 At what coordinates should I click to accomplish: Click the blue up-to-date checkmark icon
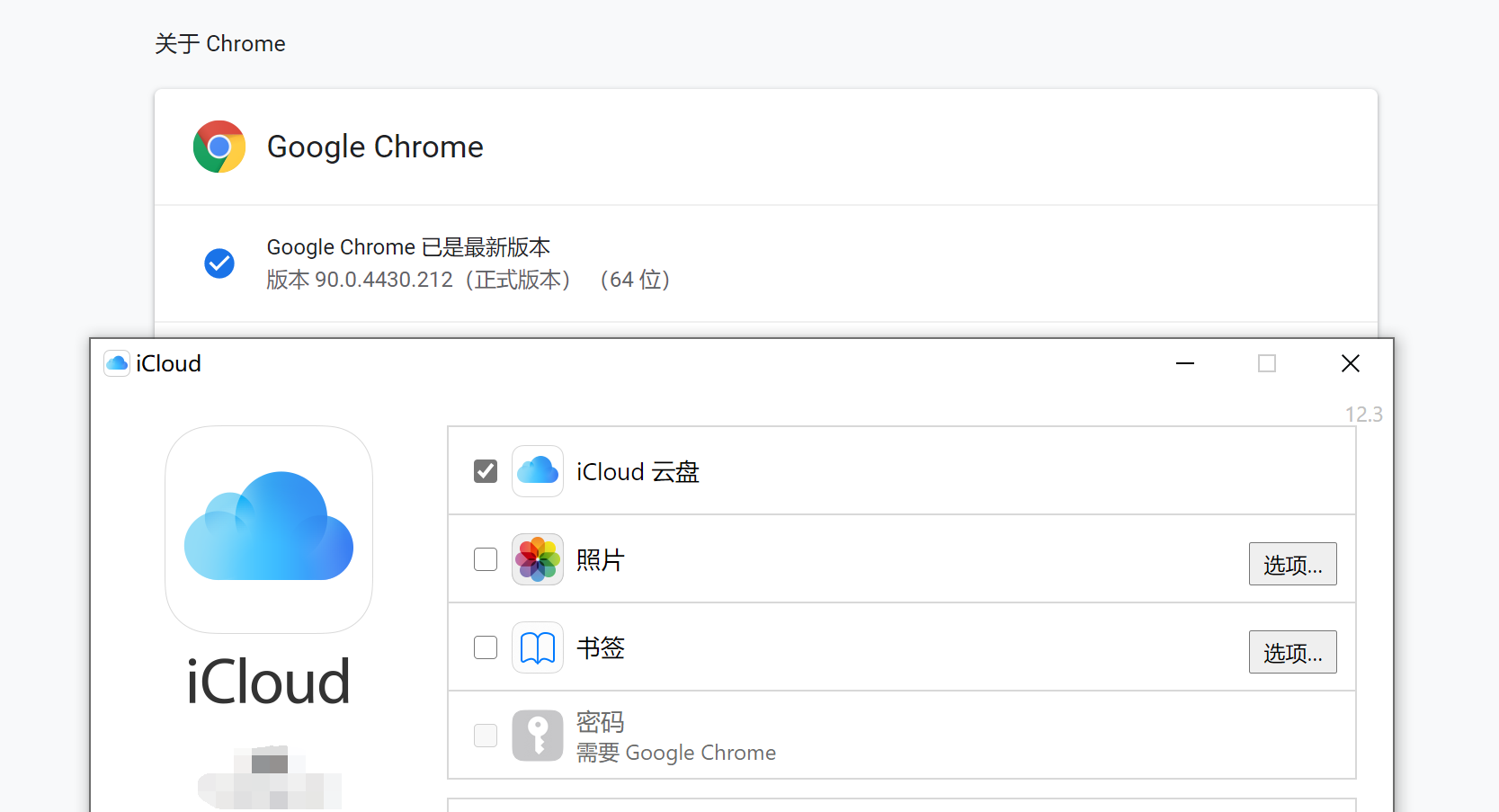pyautogui.click(x=219, y=263)
